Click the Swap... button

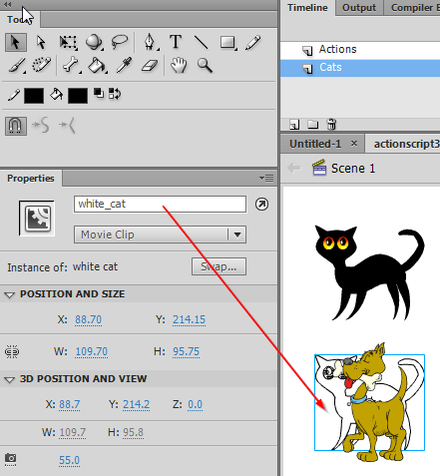(x=219, y=266)
